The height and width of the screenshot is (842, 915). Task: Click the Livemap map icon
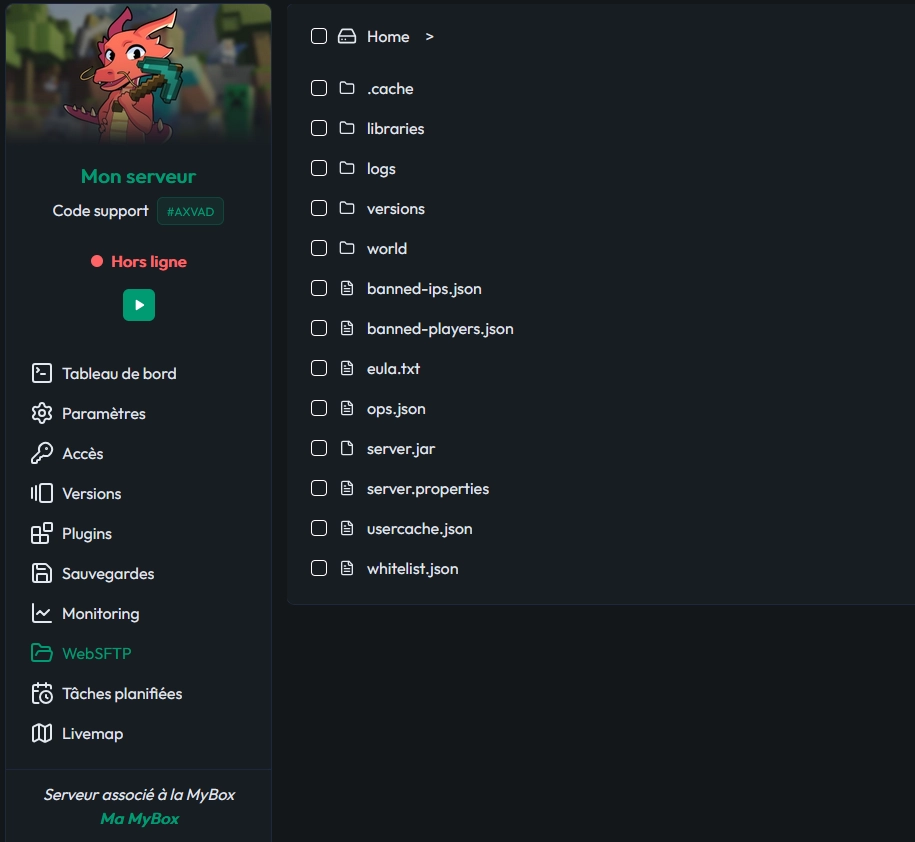click(42, 733)
